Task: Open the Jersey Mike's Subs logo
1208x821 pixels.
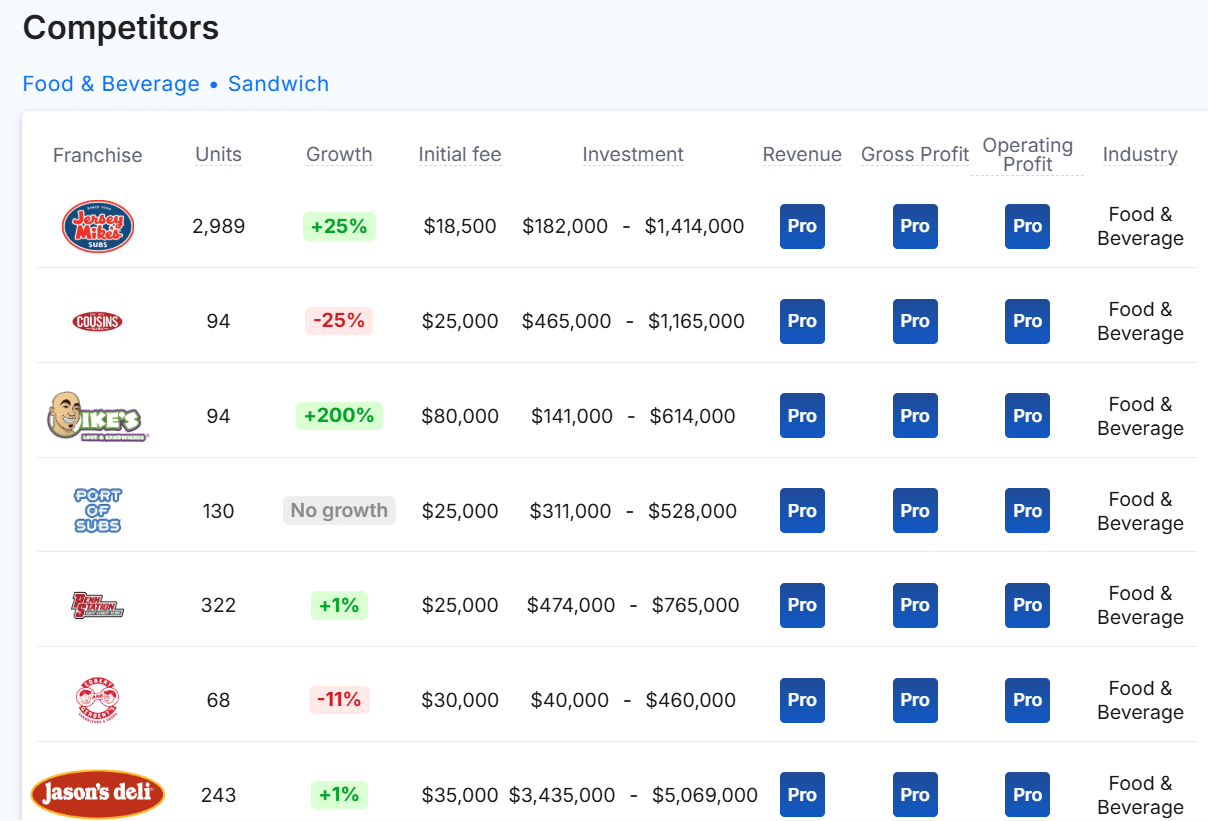Action: click(98, 226)
